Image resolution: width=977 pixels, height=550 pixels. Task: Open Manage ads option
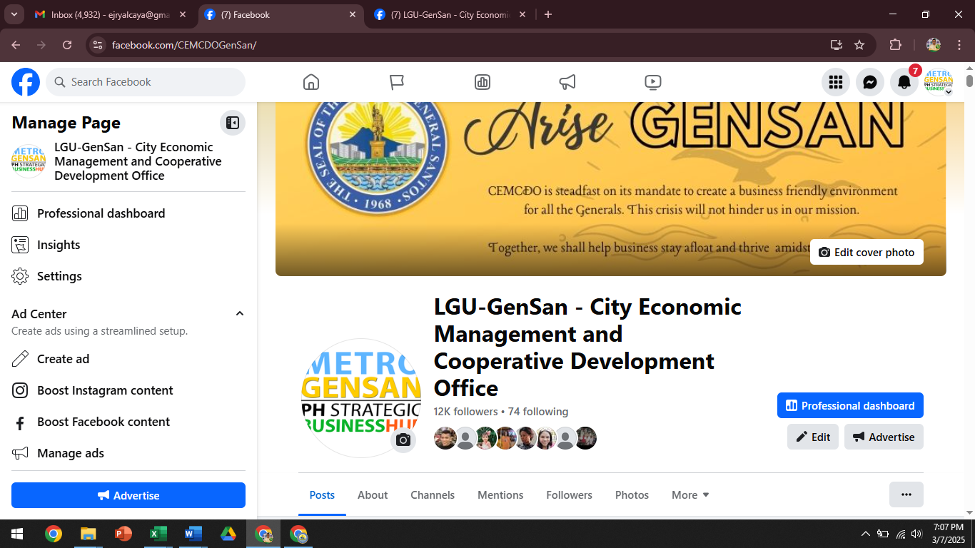click(x=128, y=453)
